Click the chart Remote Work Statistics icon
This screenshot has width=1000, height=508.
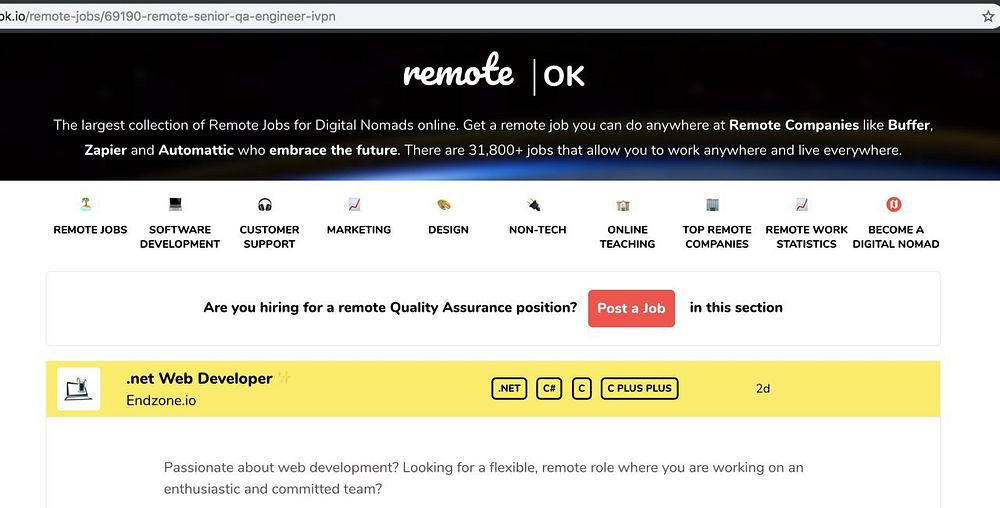point(802,205)
